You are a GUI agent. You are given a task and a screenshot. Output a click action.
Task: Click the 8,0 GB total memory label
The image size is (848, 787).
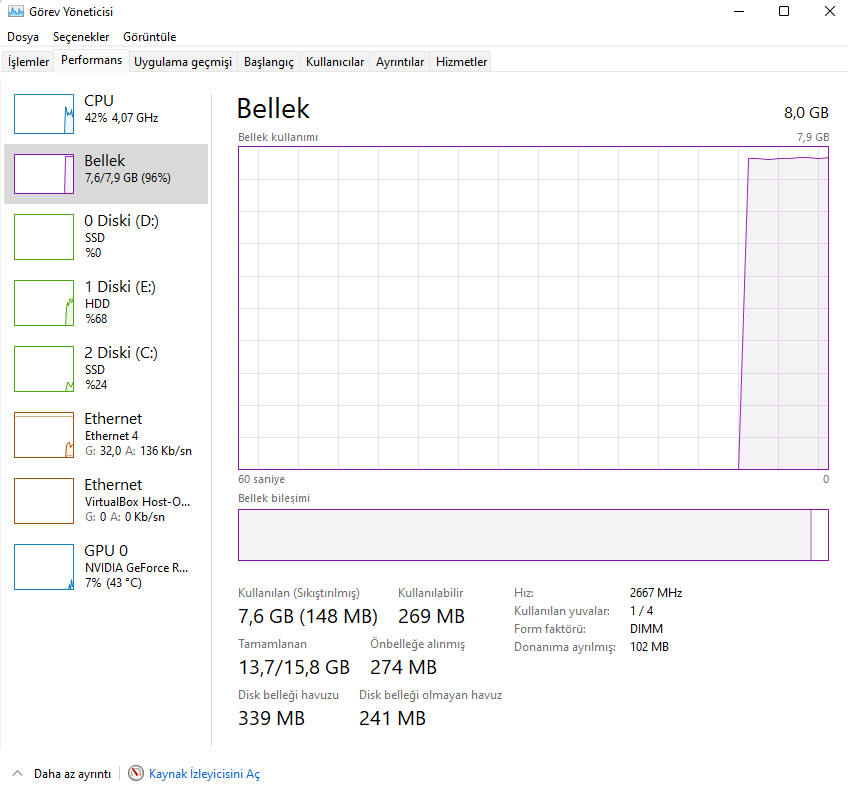point(806,113)
